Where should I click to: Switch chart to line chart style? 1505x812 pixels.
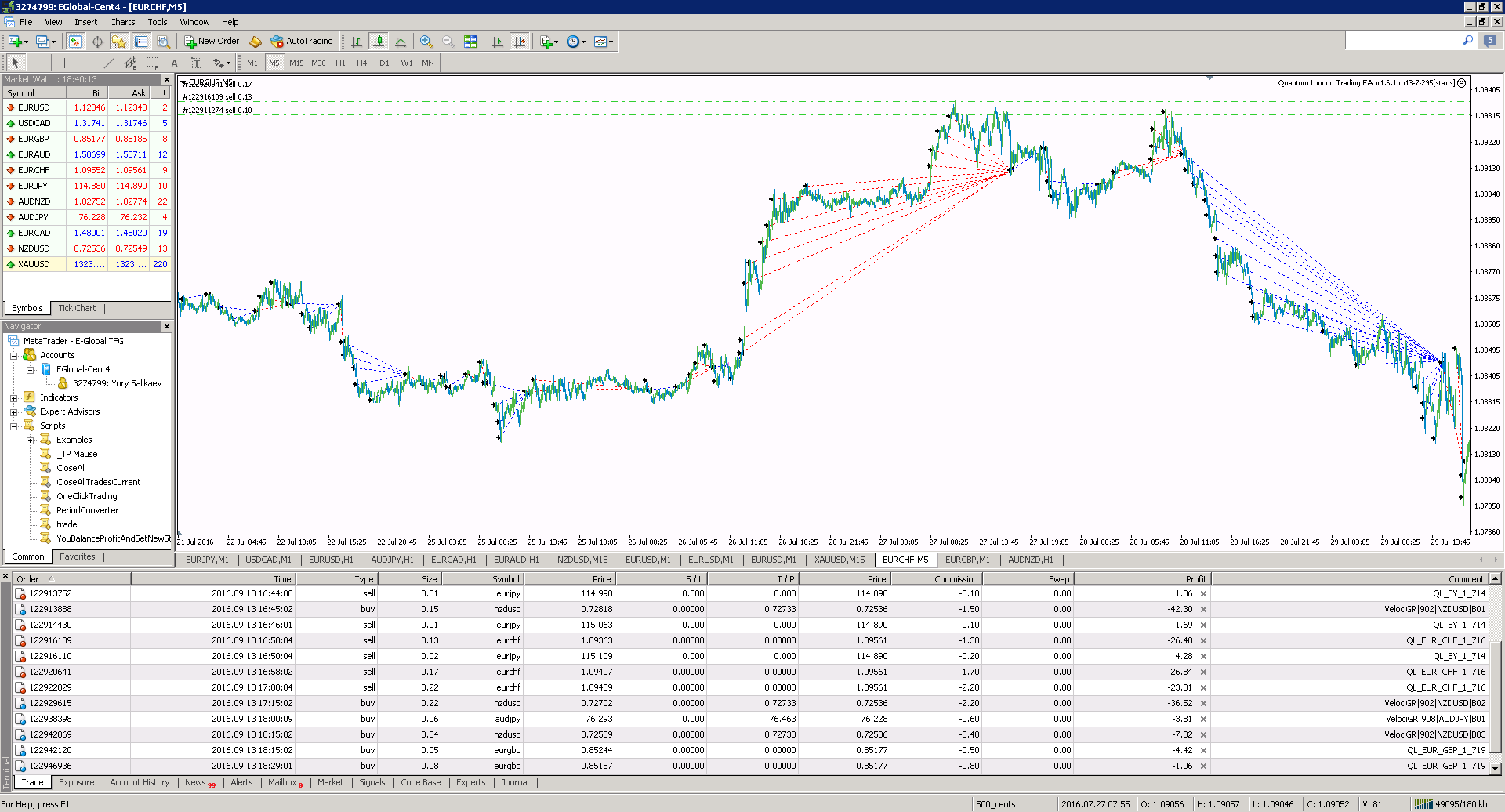(401, 42)
